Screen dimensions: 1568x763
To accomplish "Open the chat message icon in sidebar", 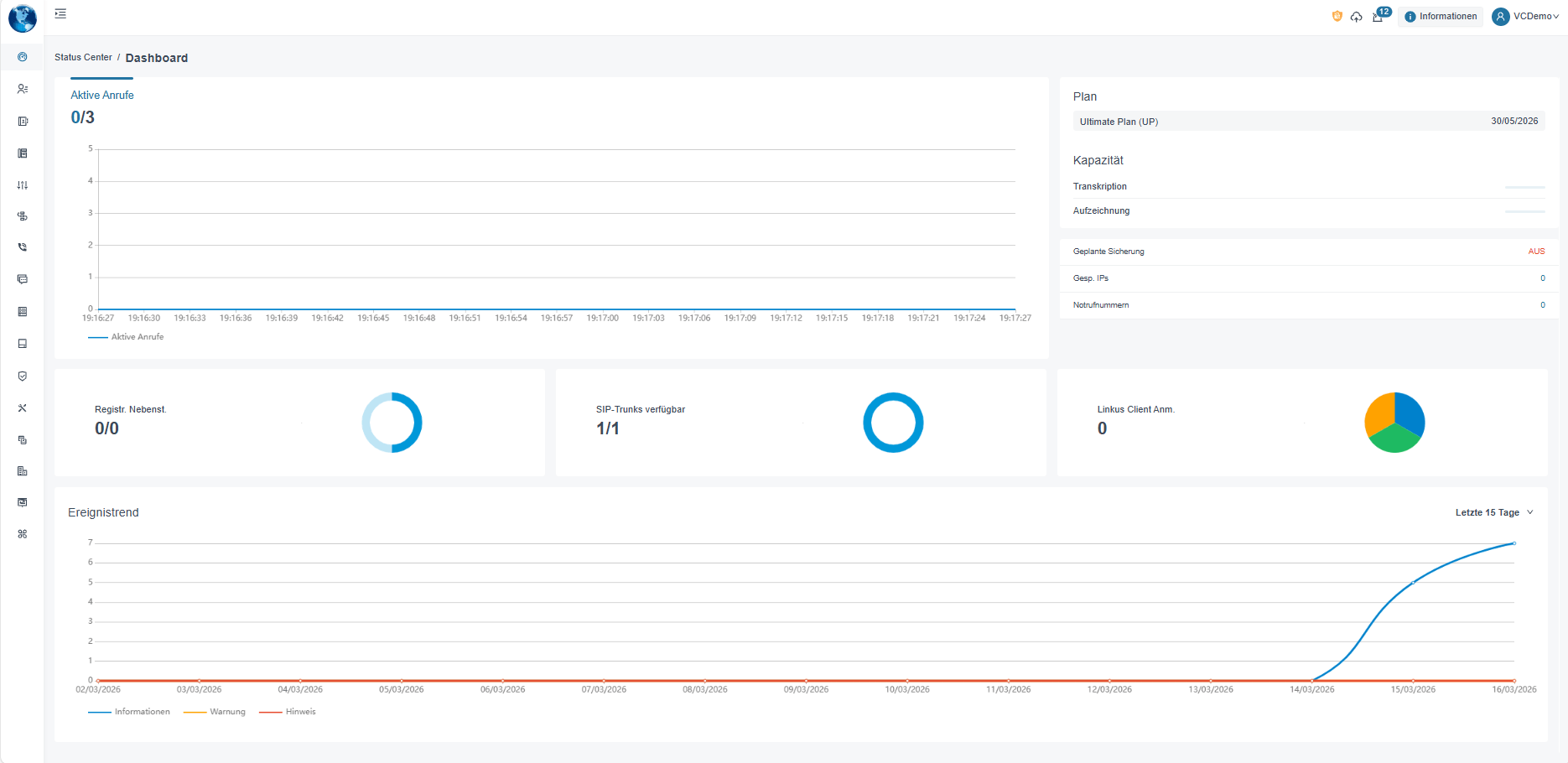I will coord(23,279).
